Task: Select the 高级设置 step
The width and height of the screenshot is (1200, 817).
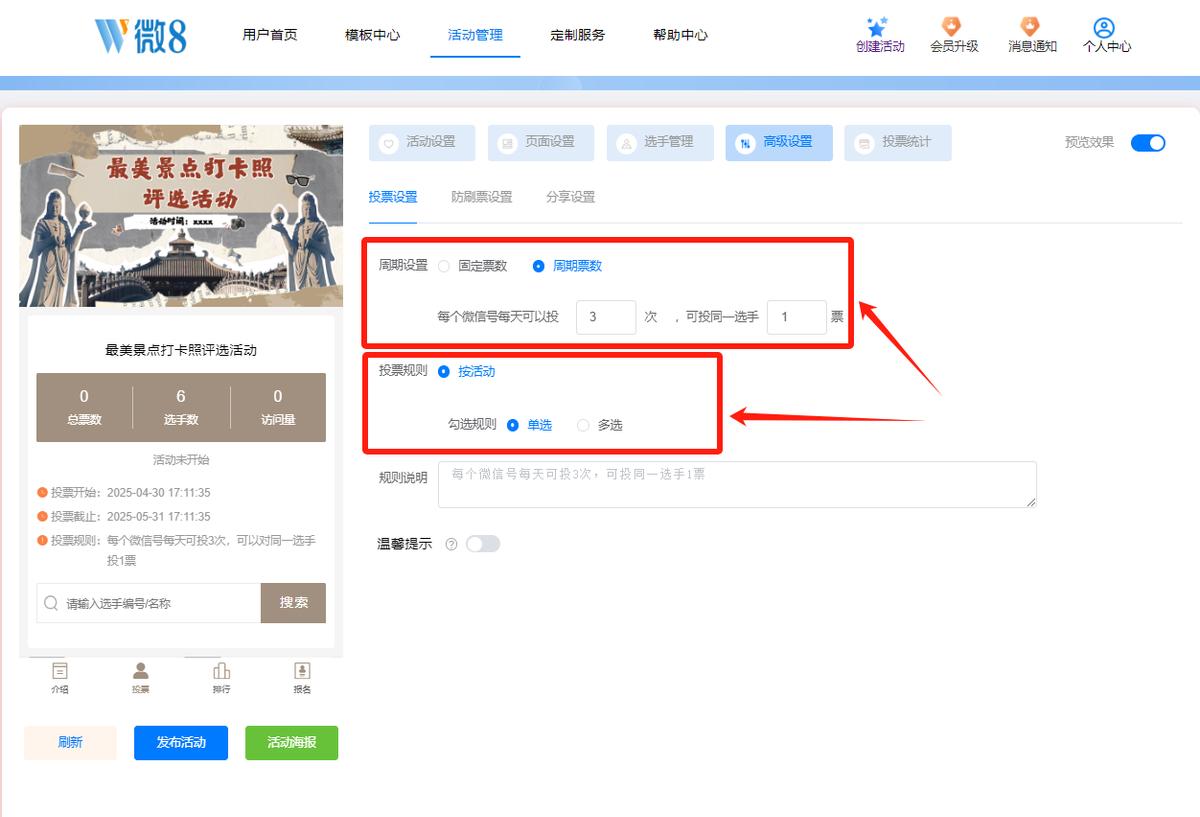Action: 779,142
